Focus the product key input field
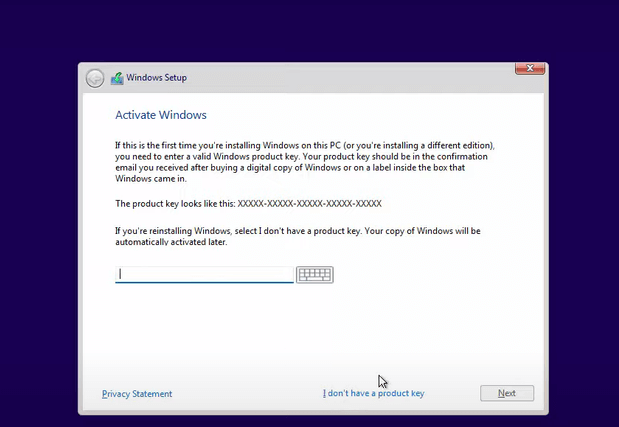 click(x=204, y=275)
